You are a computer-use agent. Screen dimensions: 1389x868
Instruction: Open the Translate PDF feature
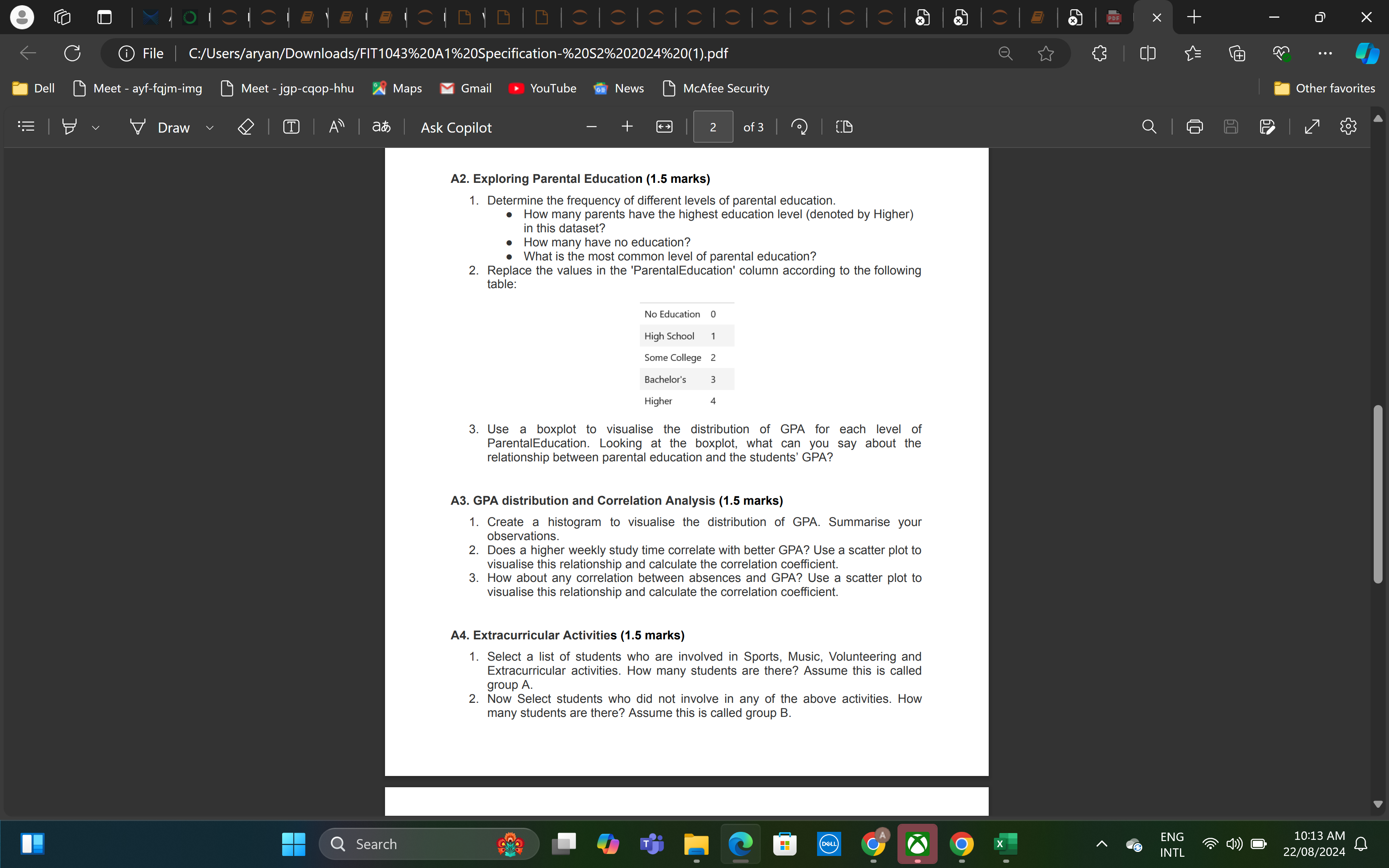tap(381, 126)
